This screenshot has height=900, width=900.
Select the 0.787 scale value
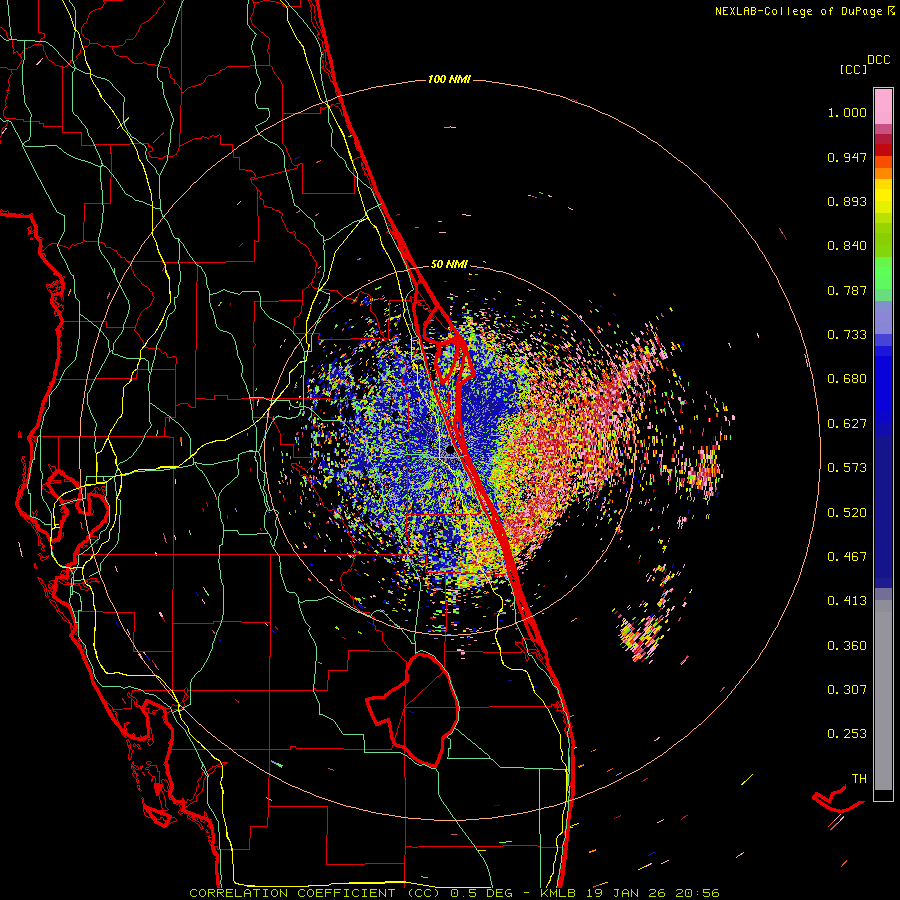tap(847, 290)
